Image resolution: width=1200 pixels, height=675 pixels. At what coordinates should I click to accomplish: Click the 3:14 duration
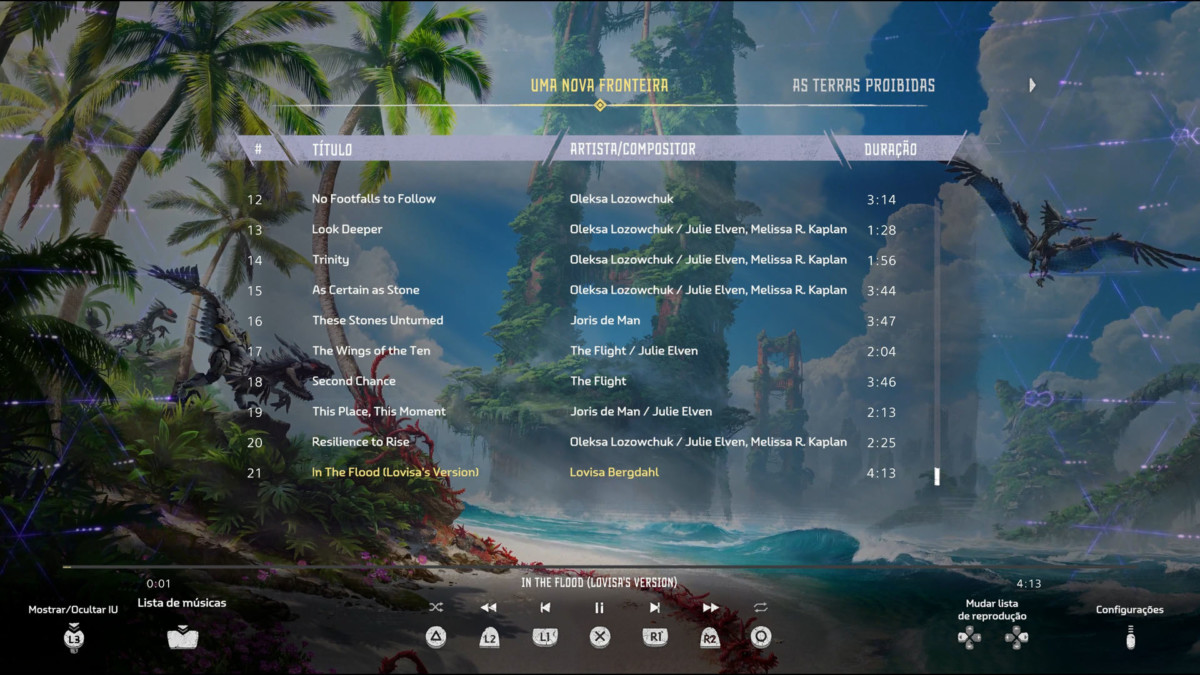coord(881,200)
